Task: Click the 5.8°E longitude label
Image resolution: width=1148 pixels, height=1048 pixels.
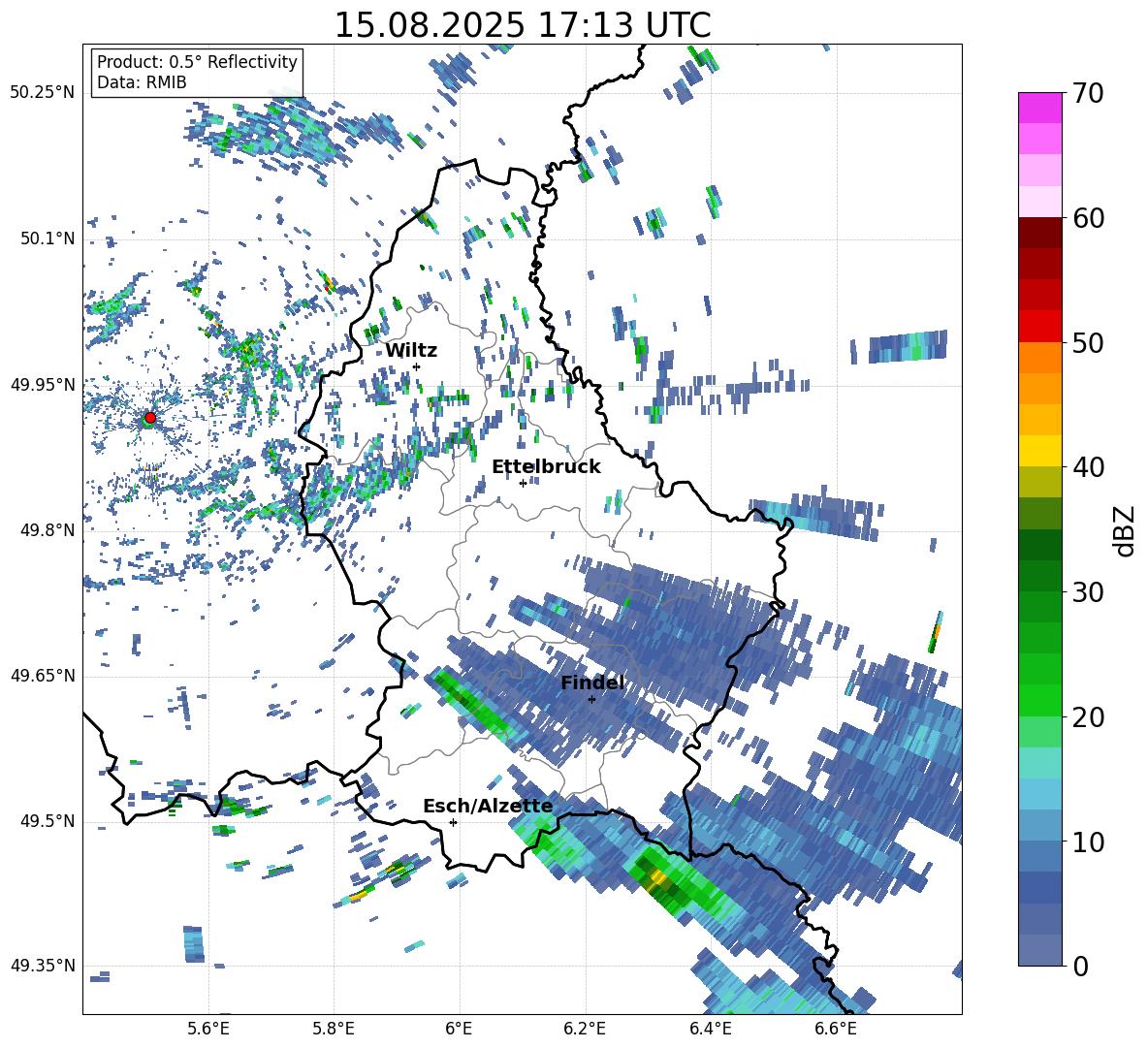Action: point(334,1029)
